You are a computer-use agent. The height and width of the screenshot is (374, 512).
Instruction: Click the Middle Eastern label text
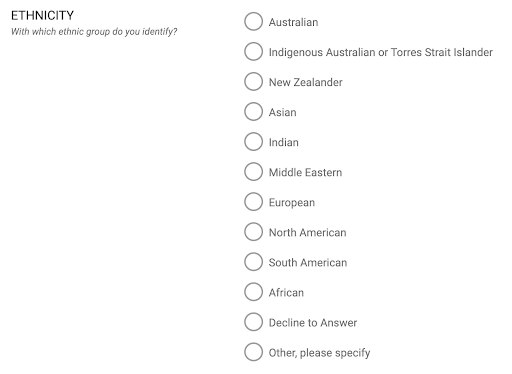(x=305, y=172)
